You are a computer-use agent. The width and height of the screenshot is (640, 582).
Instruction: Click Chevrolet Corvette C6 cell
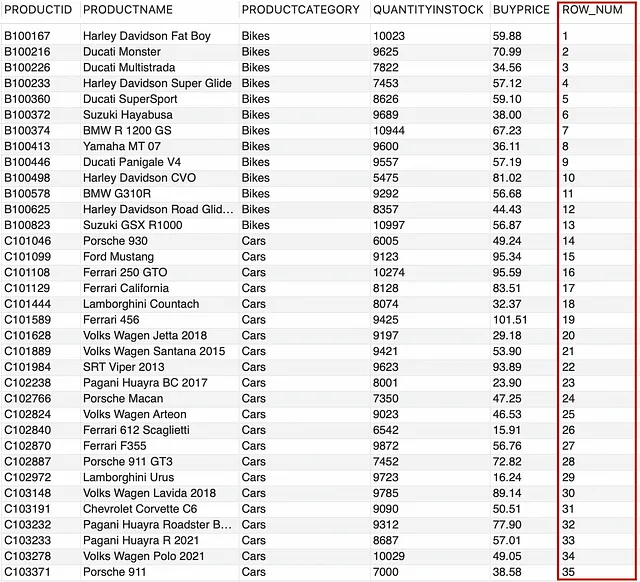click(x=140, y=509)
